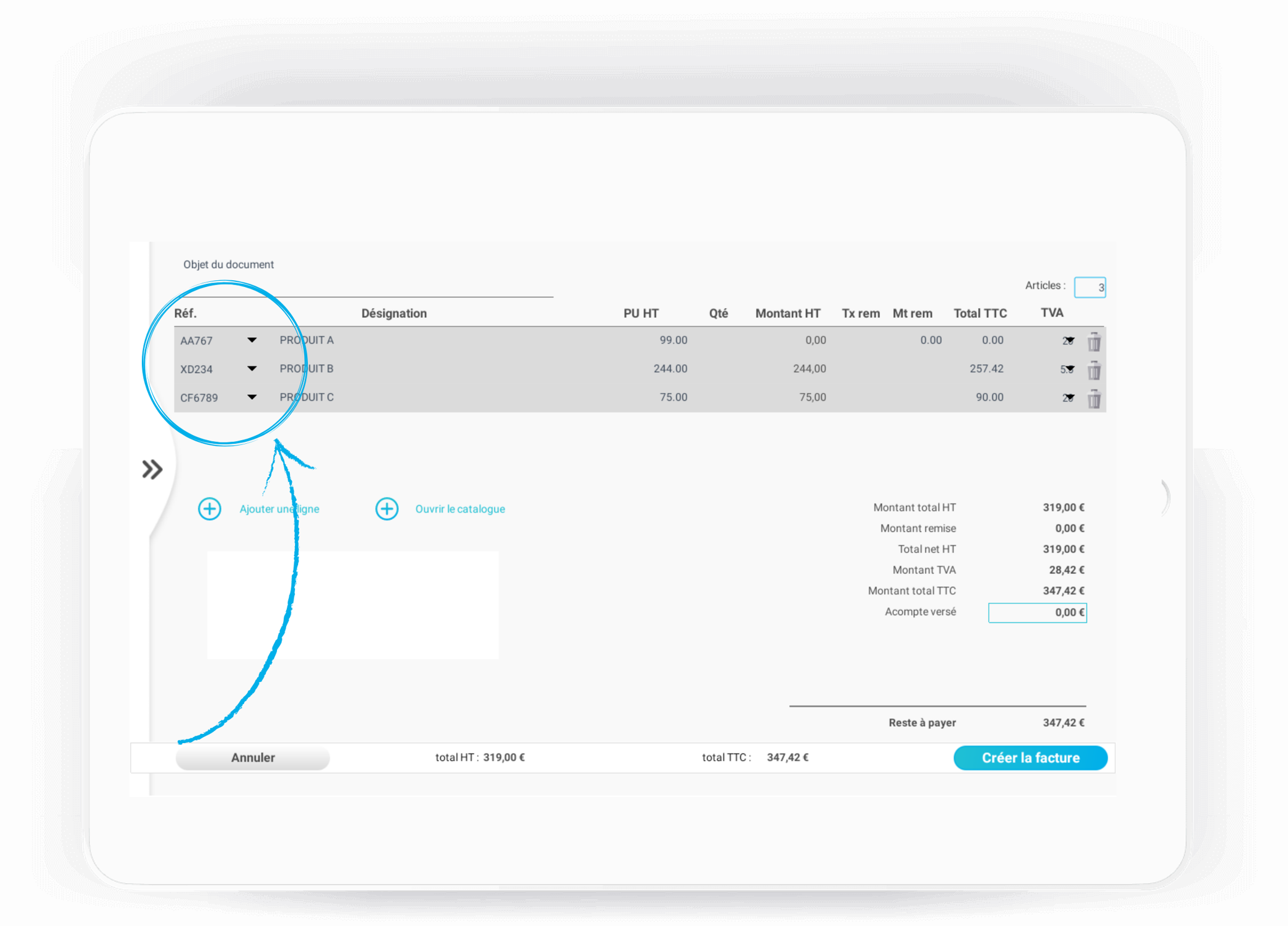Viewport: 1288px width, 926px height.
Task: Open TVA rate dropdown for PRODUIT A
Action: 1069,340
